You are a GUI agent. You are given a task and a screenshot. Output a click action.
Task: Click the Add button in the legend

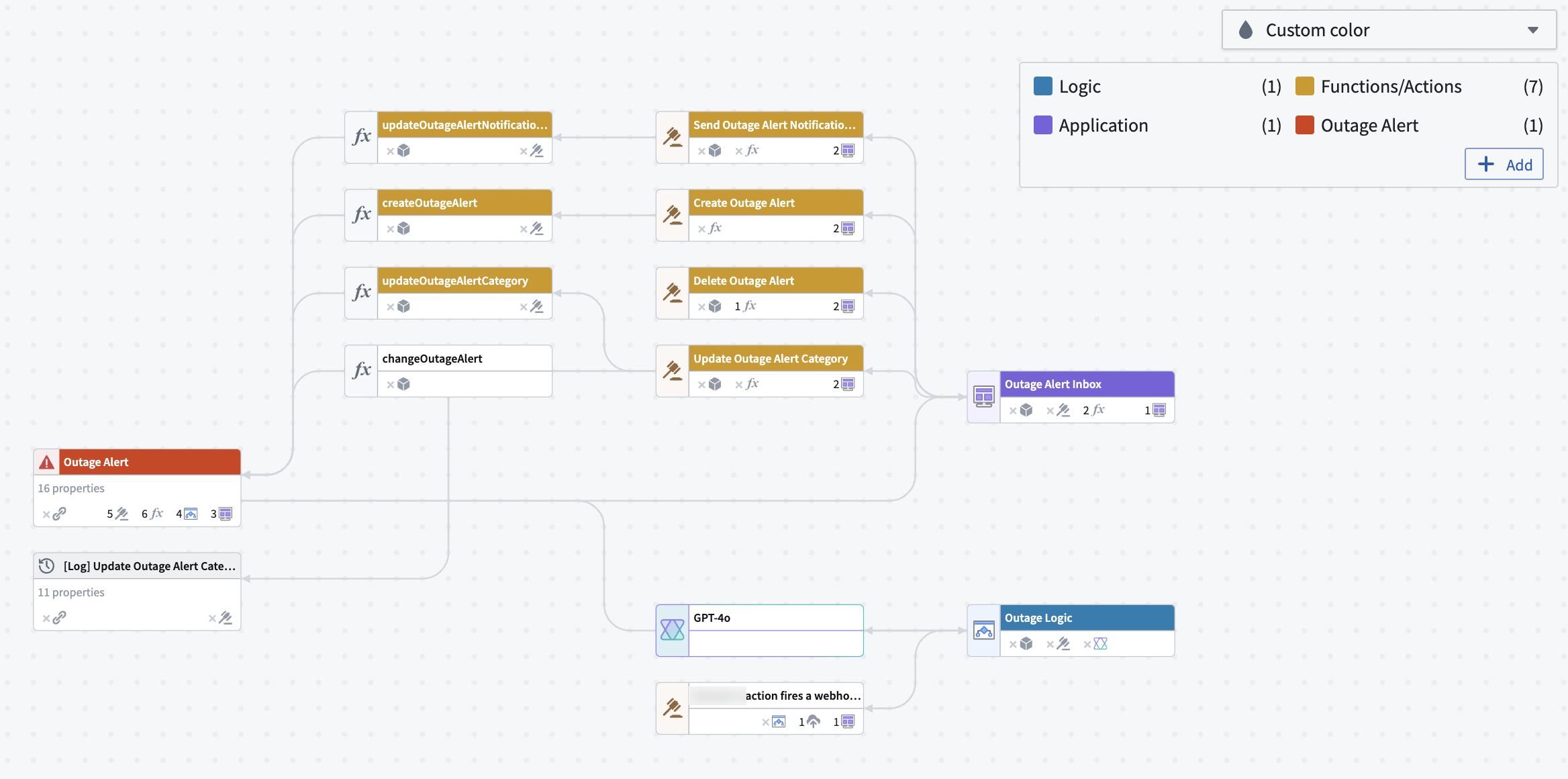(x=1504, y=164)
